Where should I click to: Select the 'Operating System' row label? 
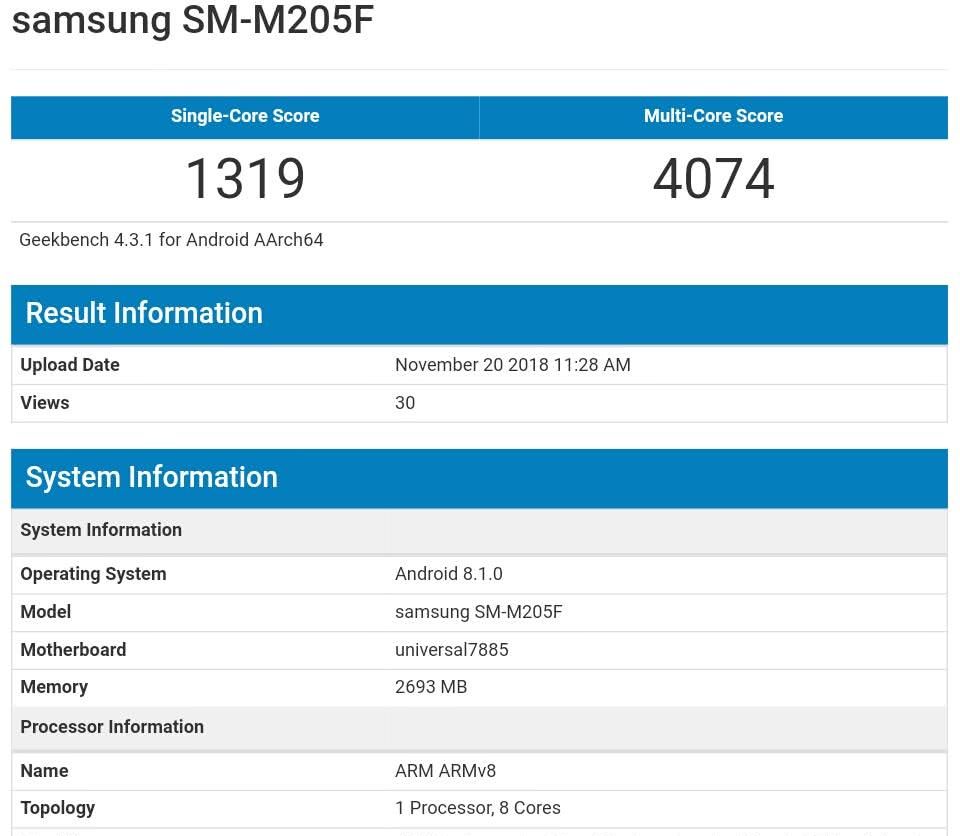click(x=93, y=574)
